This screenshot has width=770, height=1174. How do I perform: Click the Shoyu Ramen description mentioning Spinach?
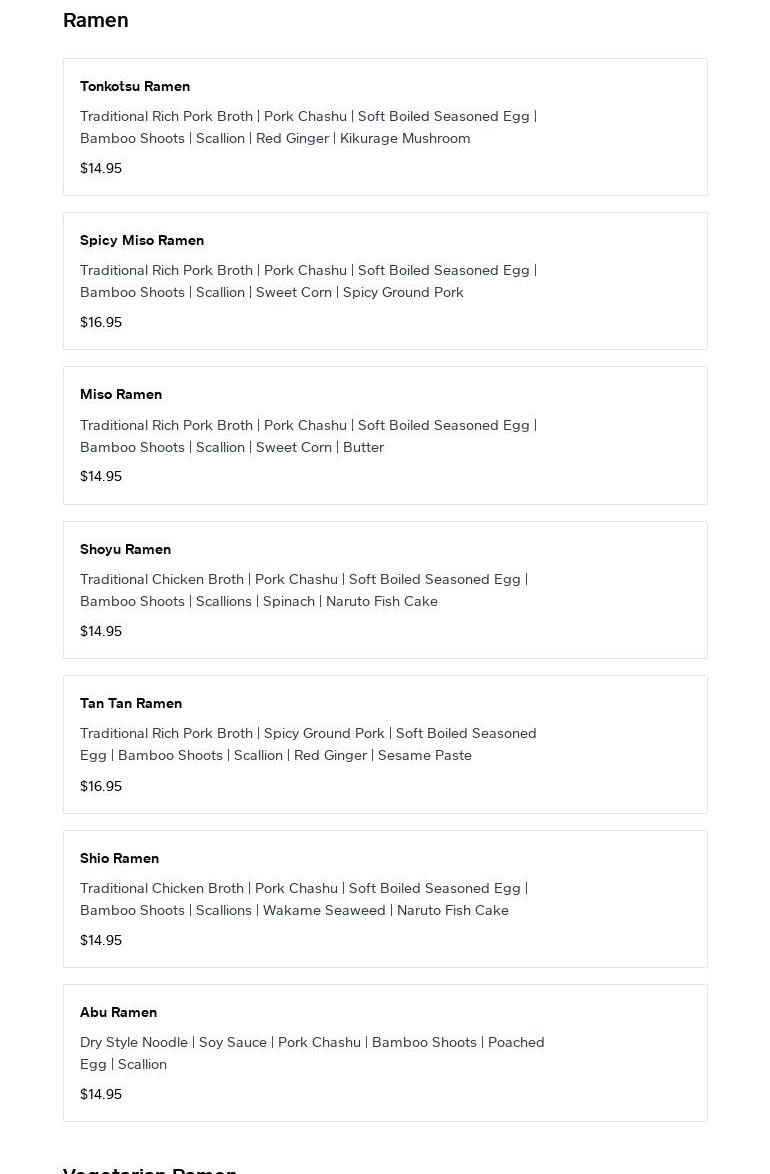click(304, 590)
